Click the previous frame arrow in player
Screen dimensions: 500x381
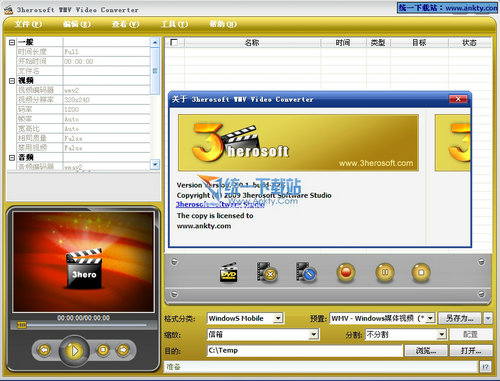click(x=44, y=350)
